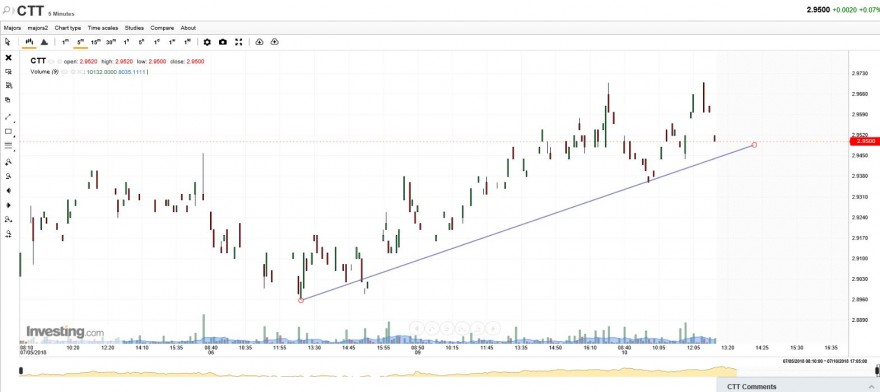Click the CTT Comments panel title
This screenshot has height=392, width=880.
(x=751, y=386)
